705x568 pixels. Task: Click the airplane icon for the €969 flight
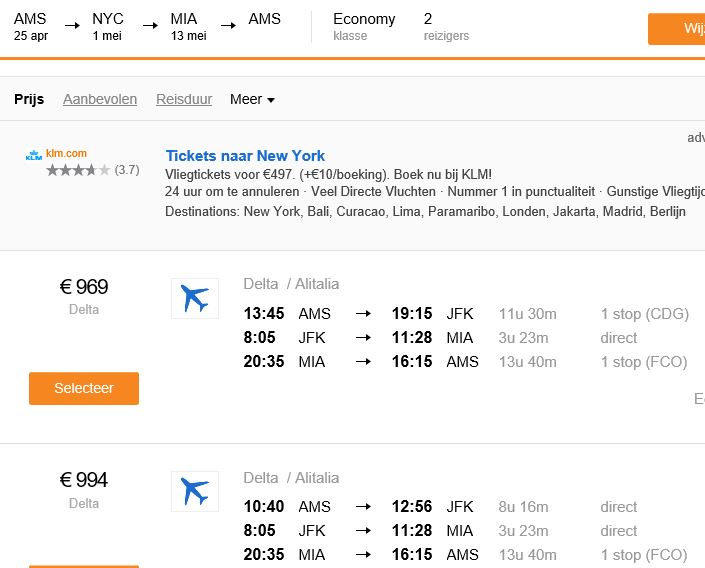(195, 298)
